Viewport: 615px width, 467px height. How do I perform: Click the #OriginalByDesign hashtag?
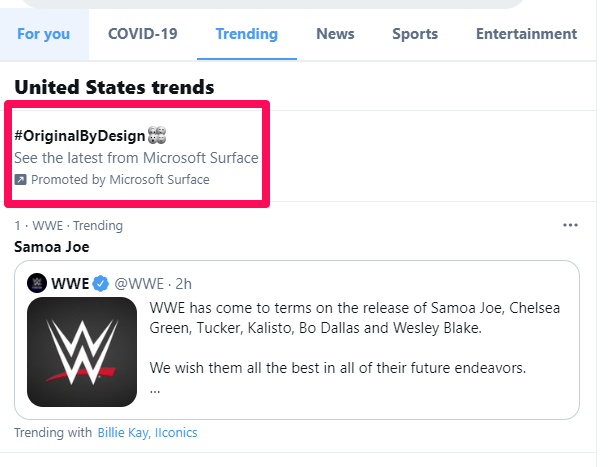80,136
